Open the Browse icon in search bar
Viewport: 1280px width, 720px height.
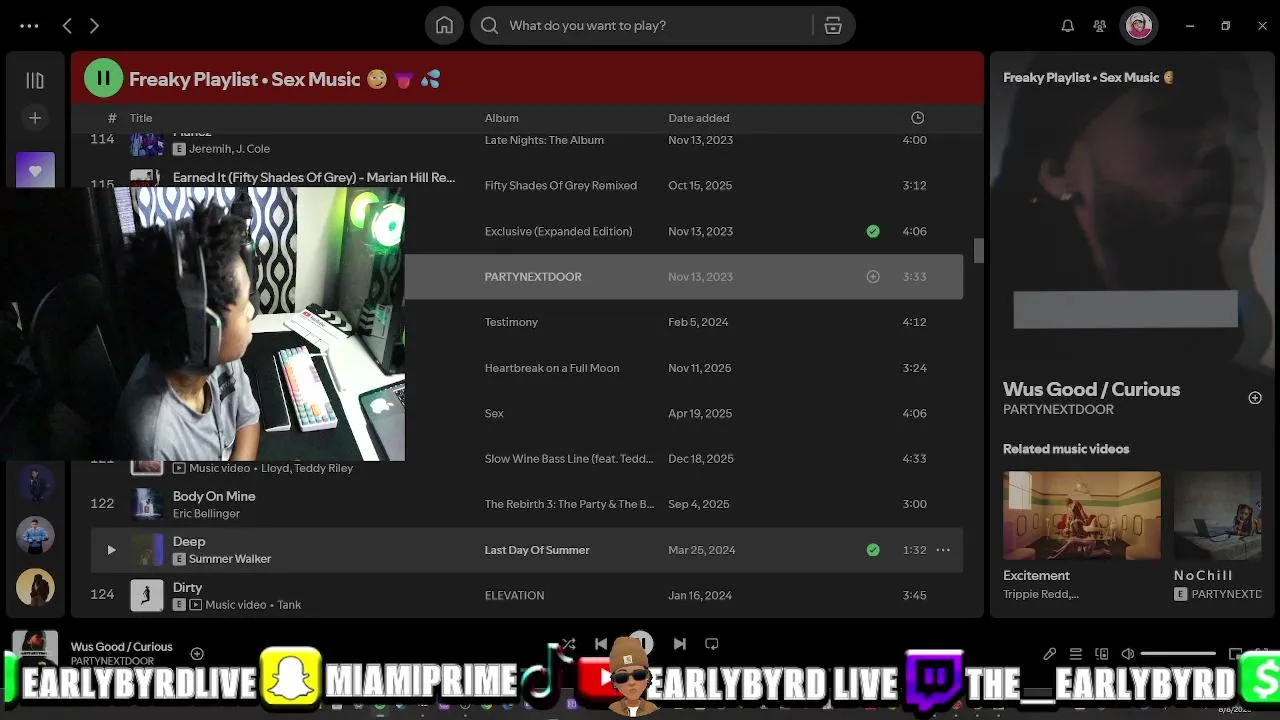(x=833, y=26)
